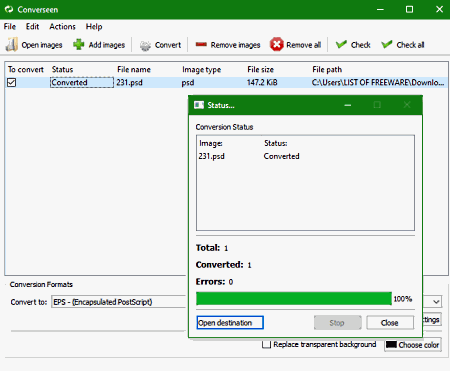Click the disabled Stop button
Viewport: 450px width, 371px height.
(x=337, y=323)
